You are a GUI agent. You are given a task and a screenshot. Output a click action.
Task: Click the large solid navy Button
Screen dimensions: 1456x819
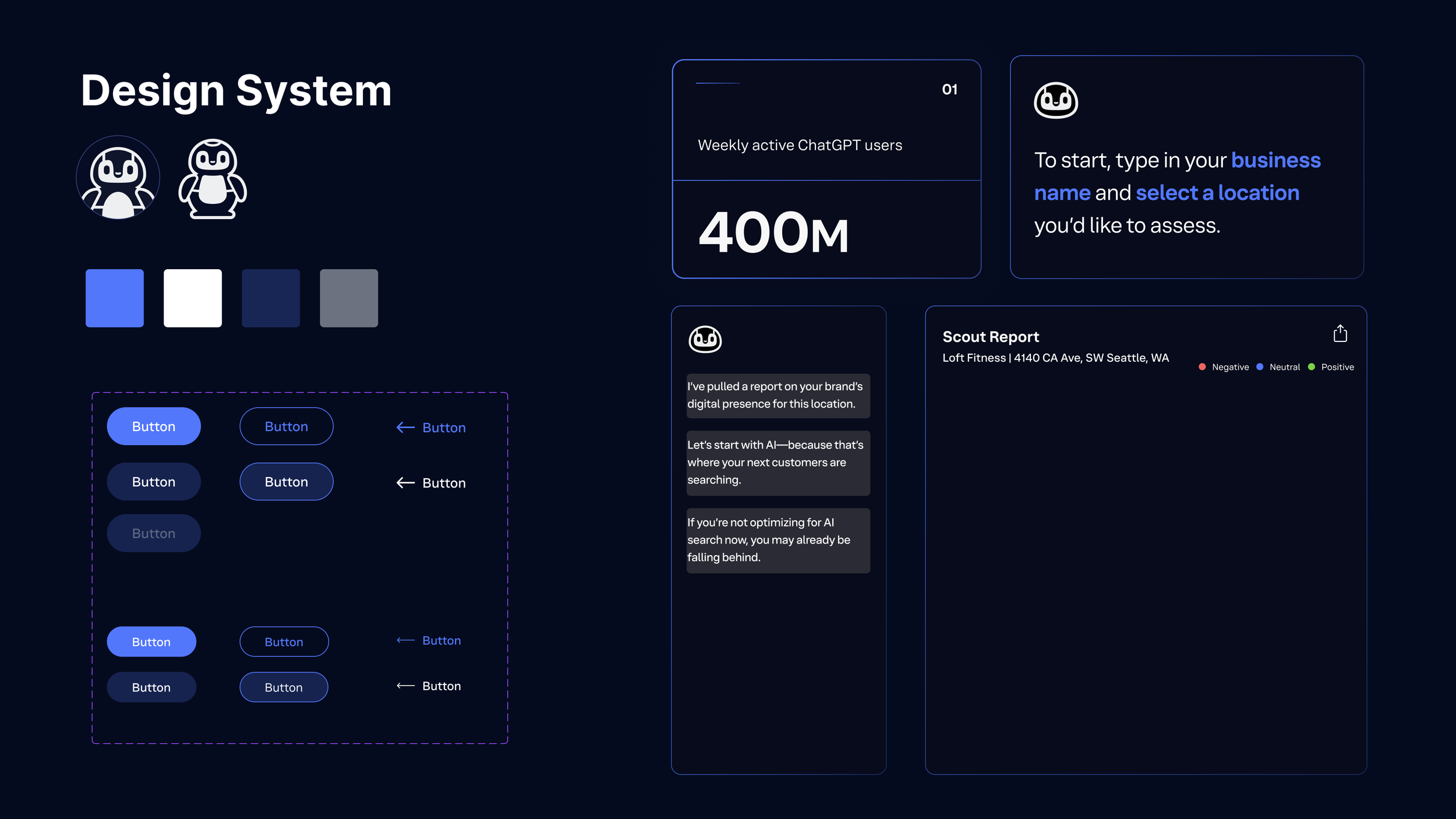[154, 482]
